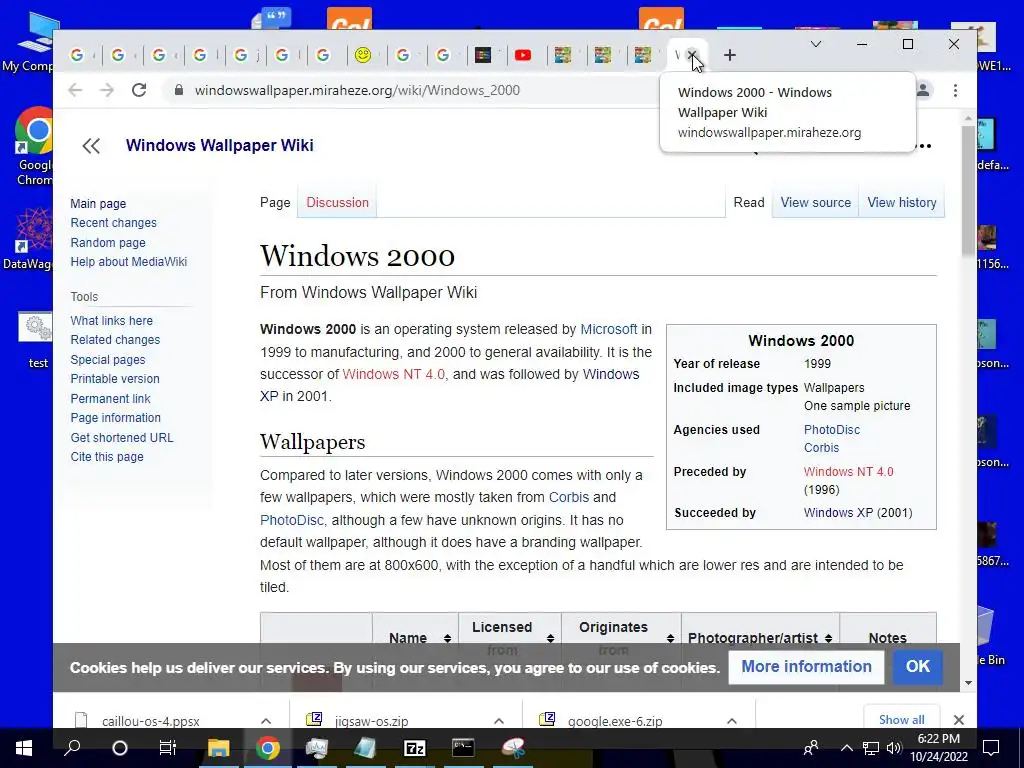1024x768 pixels.
Task: Follow the Microsoft link in the intro
Action: (x=609, y=329)
